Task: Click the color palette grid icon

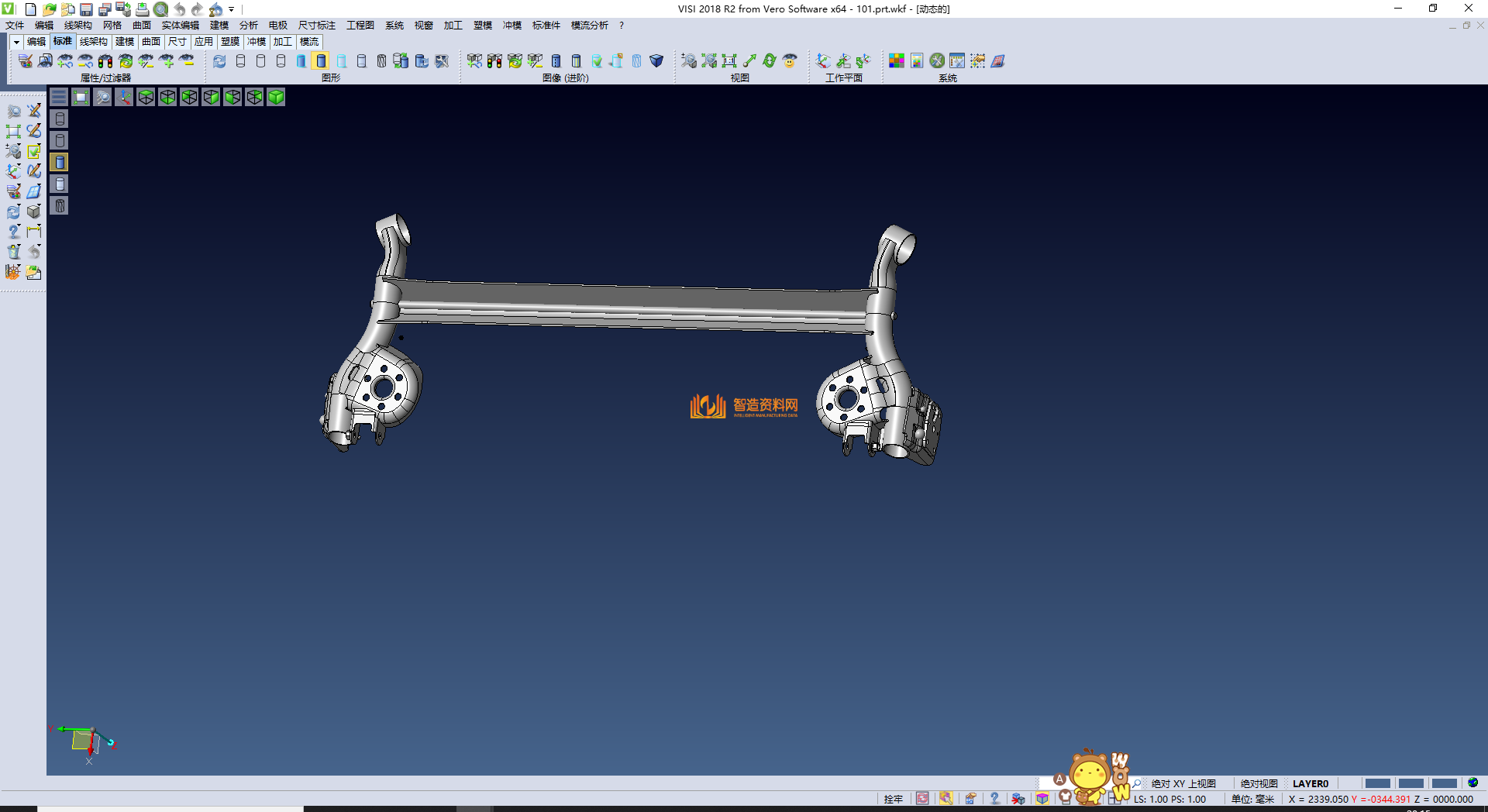Action: [897, 61]
